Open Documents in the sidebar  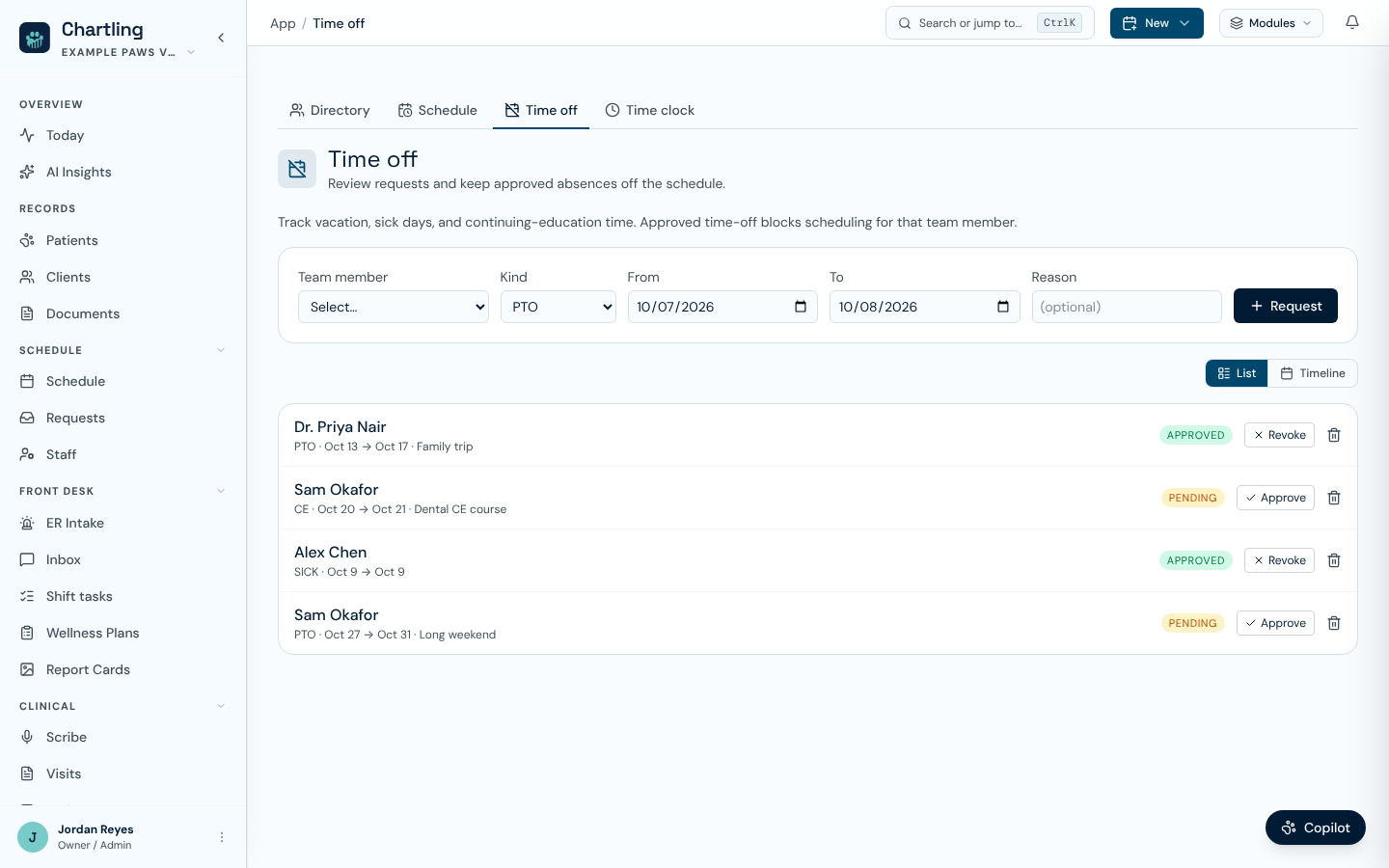point(123,313)
